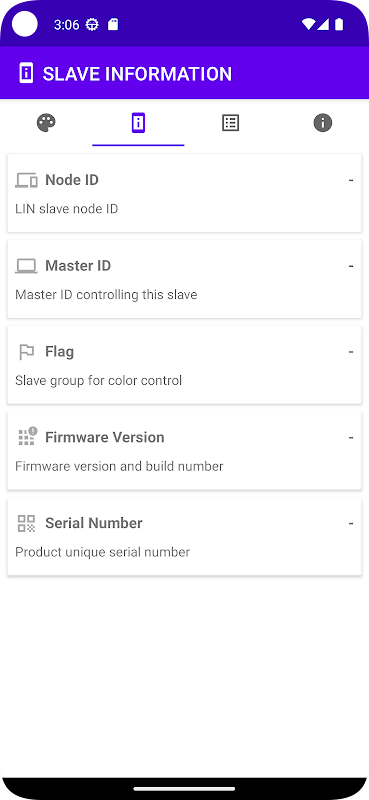This screenshot has height=800, width=369.
Task: Tap the Master ID laptop icon
Action: pyautogui.click(x=26, y=266)
